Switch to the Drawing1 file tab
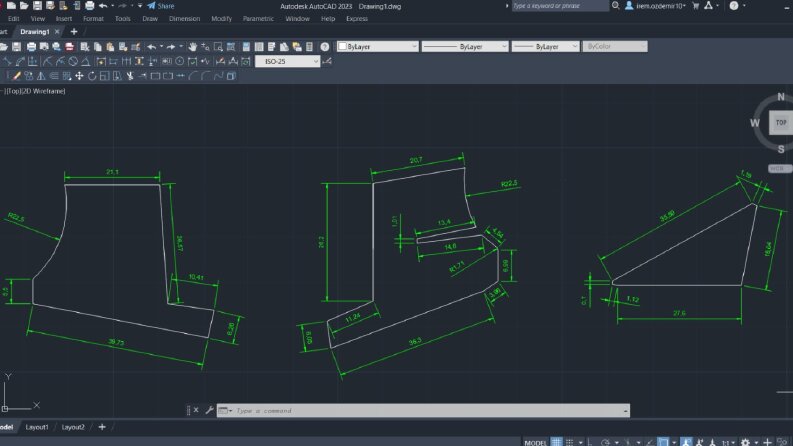This screenshot has height=446, width=793. click(x=34, y=31)
